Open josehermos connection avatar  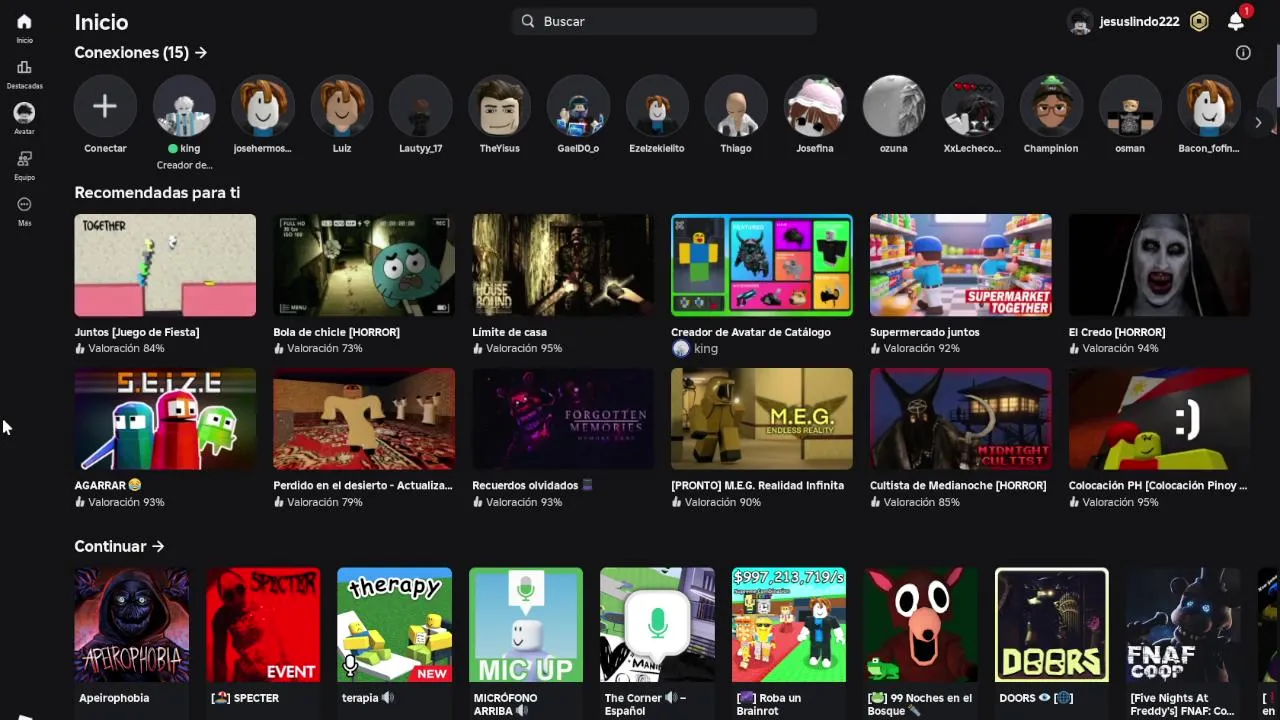(x=262, y=106)
